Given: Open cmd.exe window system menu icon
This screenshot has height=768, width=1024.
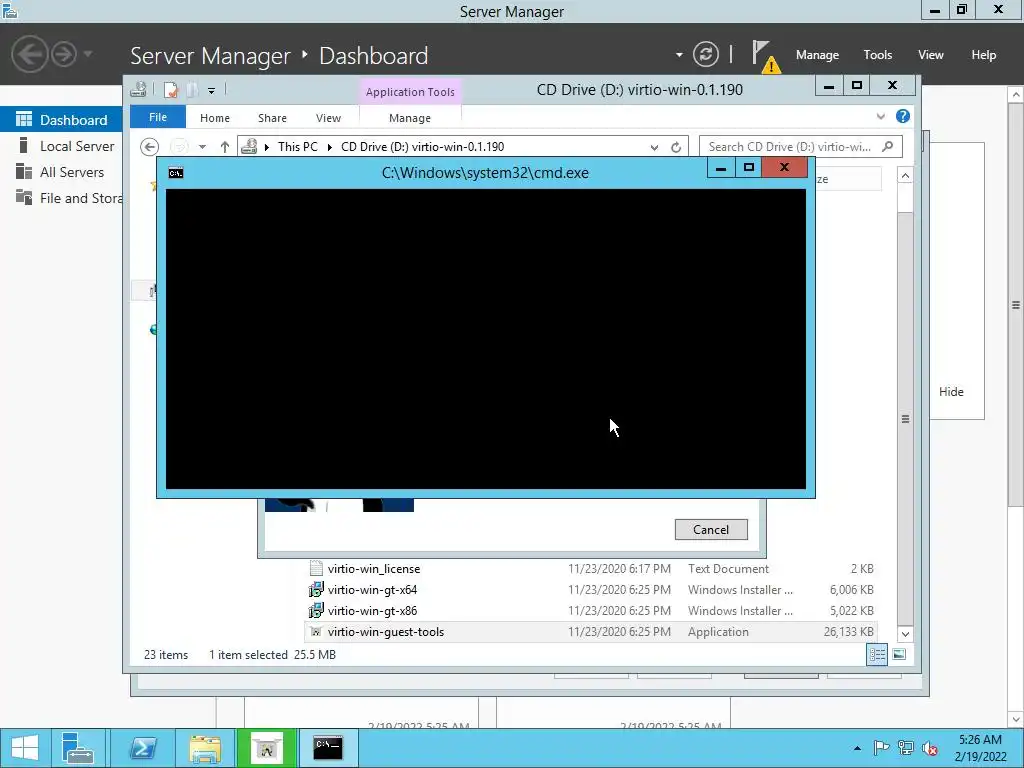Looking at the screenshot, I should tap(176, 173).
